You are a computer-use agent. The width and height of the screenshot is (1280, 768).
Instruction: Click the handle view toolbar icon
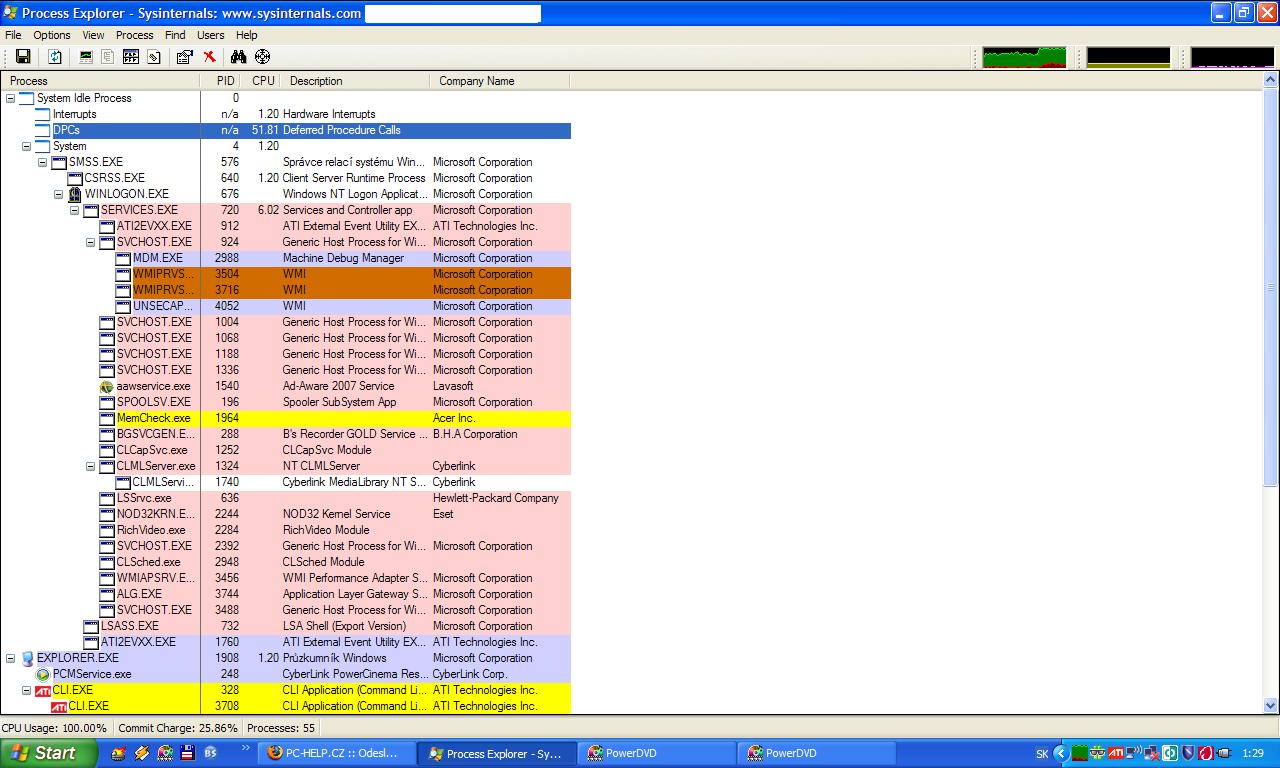tap(153, 57)
